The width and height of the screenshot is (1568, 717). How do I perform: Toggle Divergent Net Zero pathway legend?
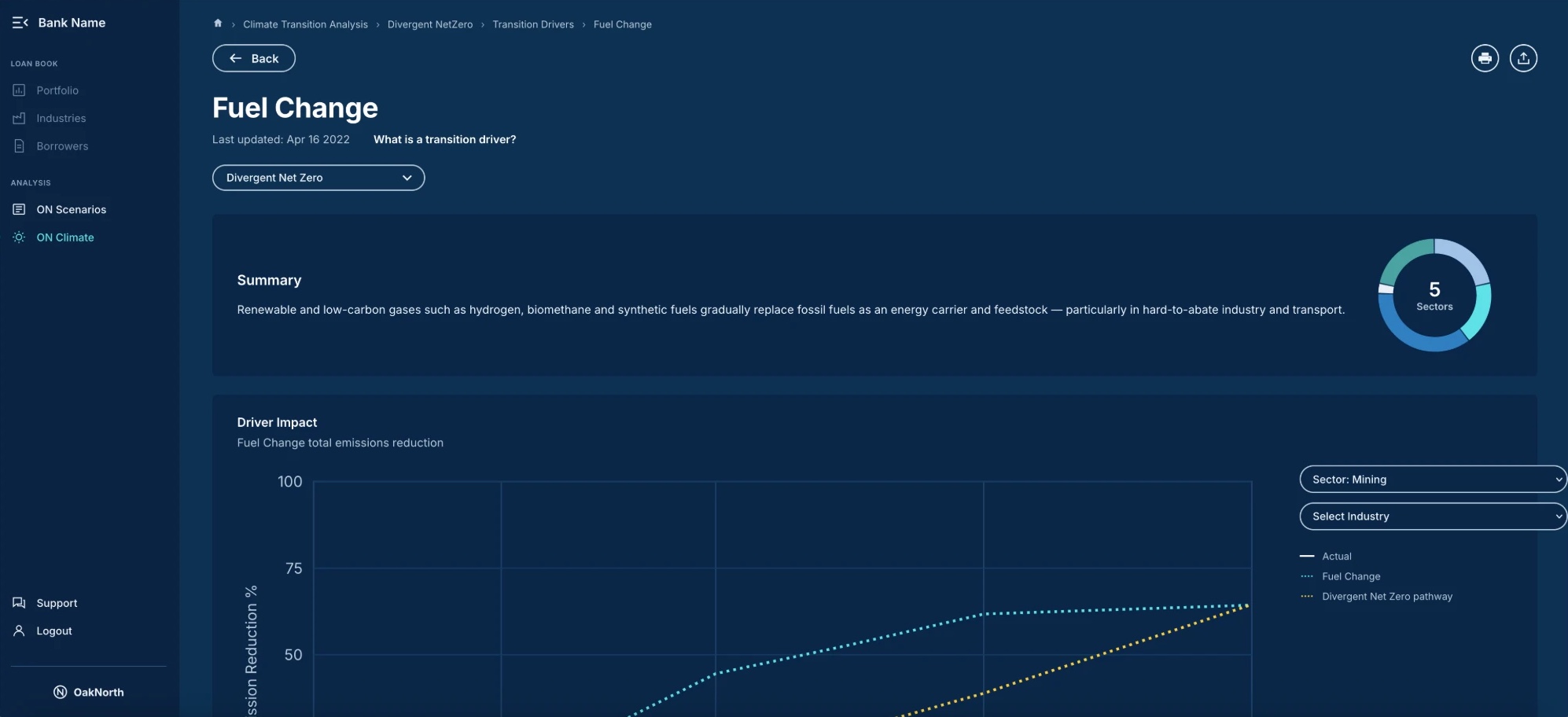tap(1376, 597)
